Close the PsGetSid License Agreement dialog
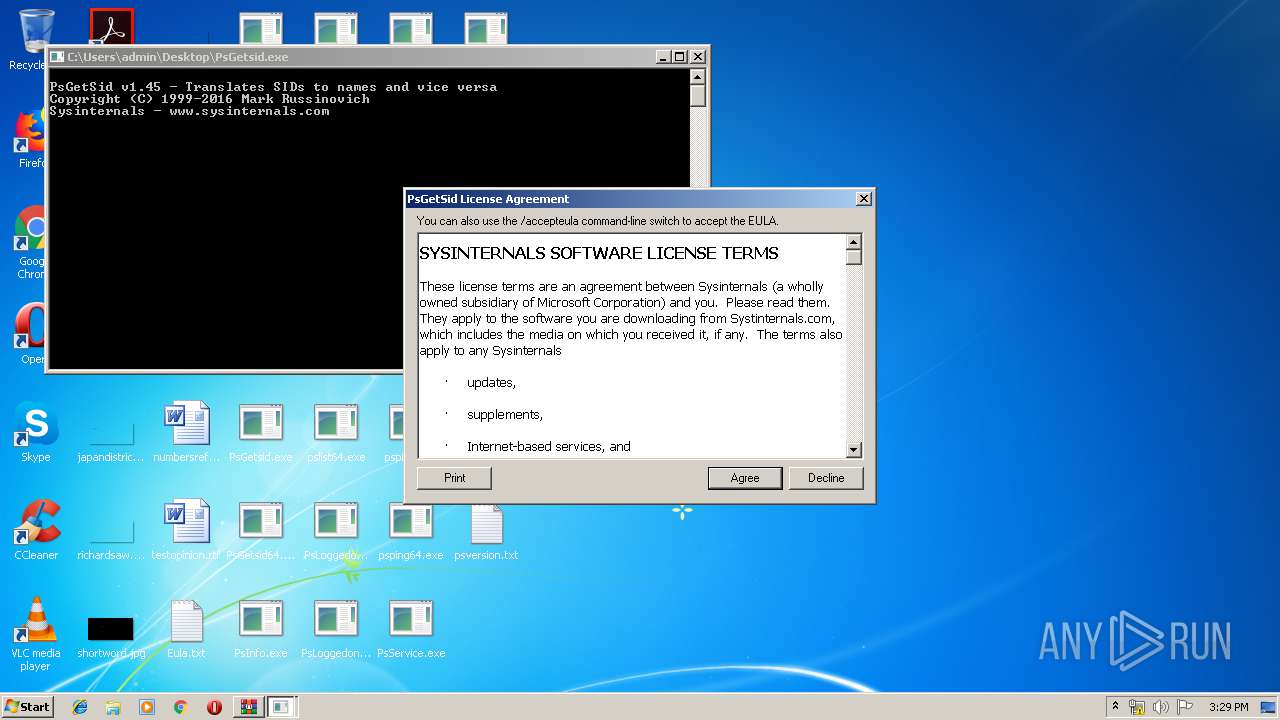Screen dimensions: 1280x720 pyautogui.click(x=864, y=199)
